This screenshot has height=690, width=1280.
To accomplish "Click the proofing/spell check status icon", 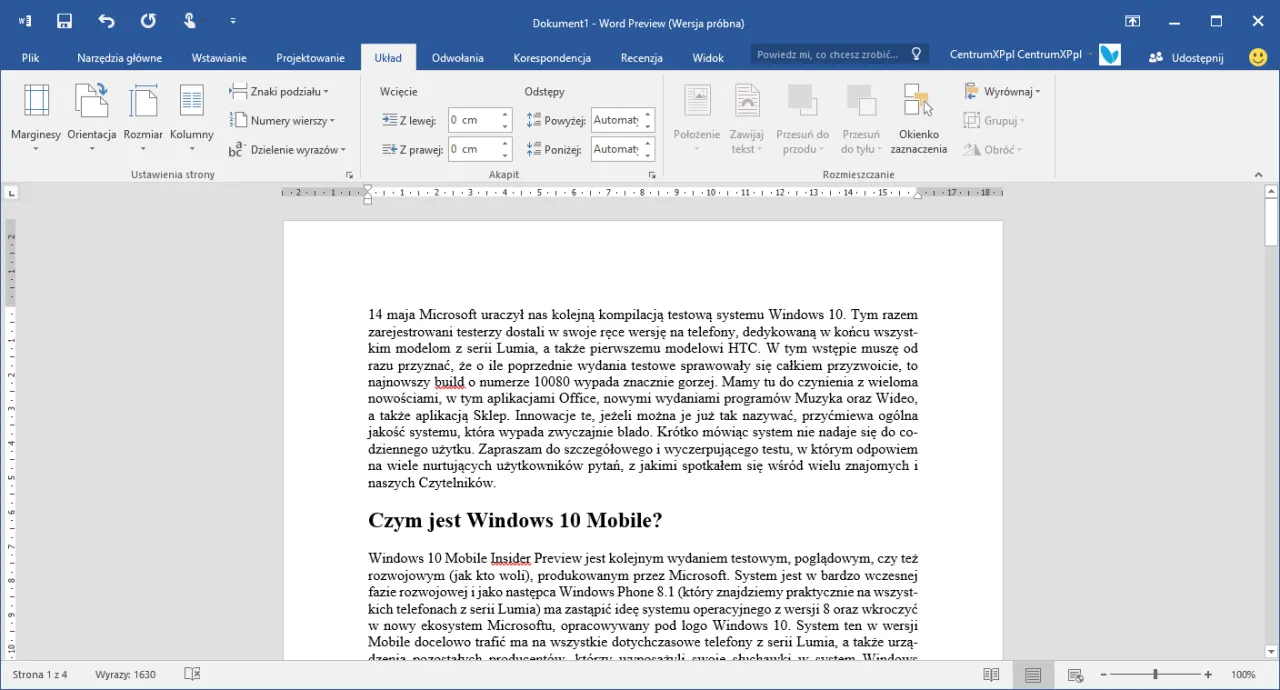I will pyautogui.click(x=193, y=675).
